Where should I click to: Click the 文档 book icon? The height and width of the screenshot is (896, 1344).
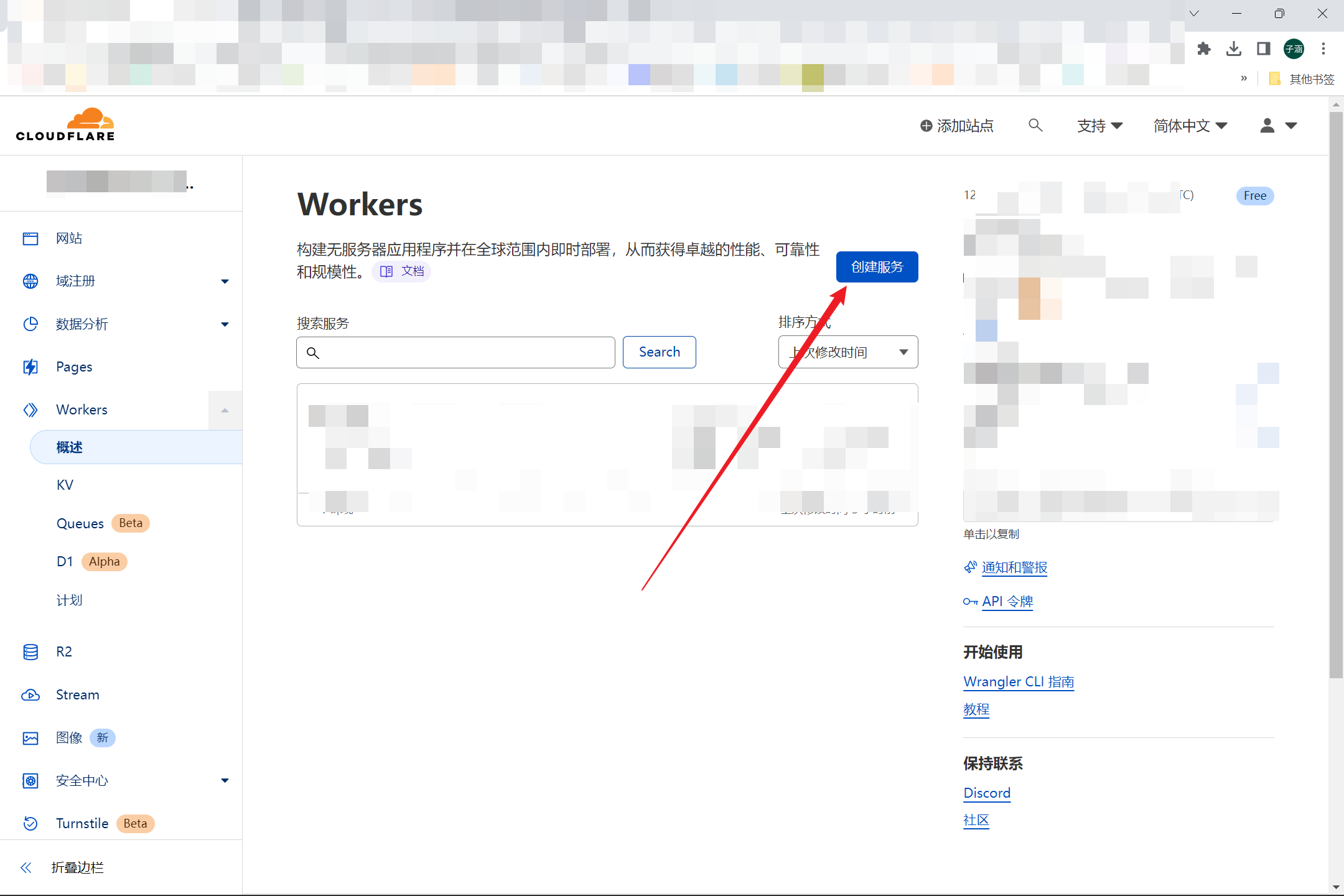point(386,271)
